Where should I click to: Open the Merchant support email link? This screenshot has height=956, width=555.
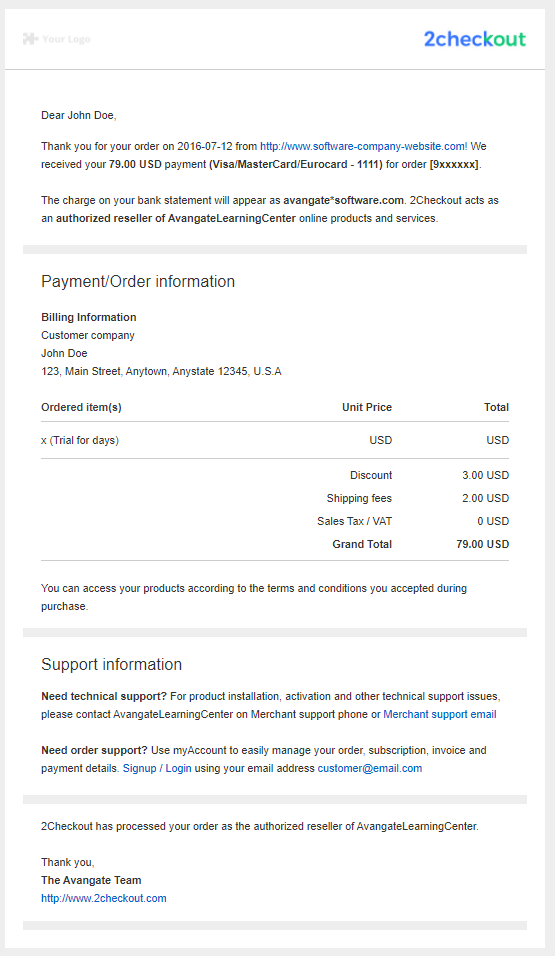[x=440, y=715]
